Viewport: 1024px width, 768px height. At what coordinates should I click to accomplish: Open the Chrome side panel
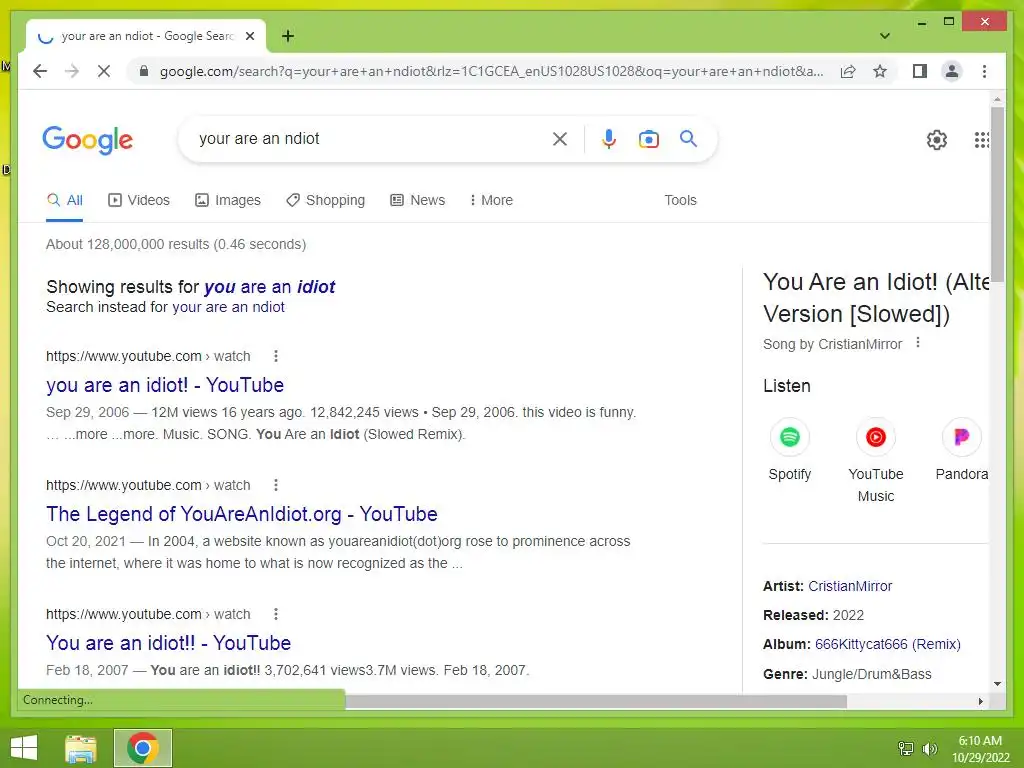click(920, 71)
